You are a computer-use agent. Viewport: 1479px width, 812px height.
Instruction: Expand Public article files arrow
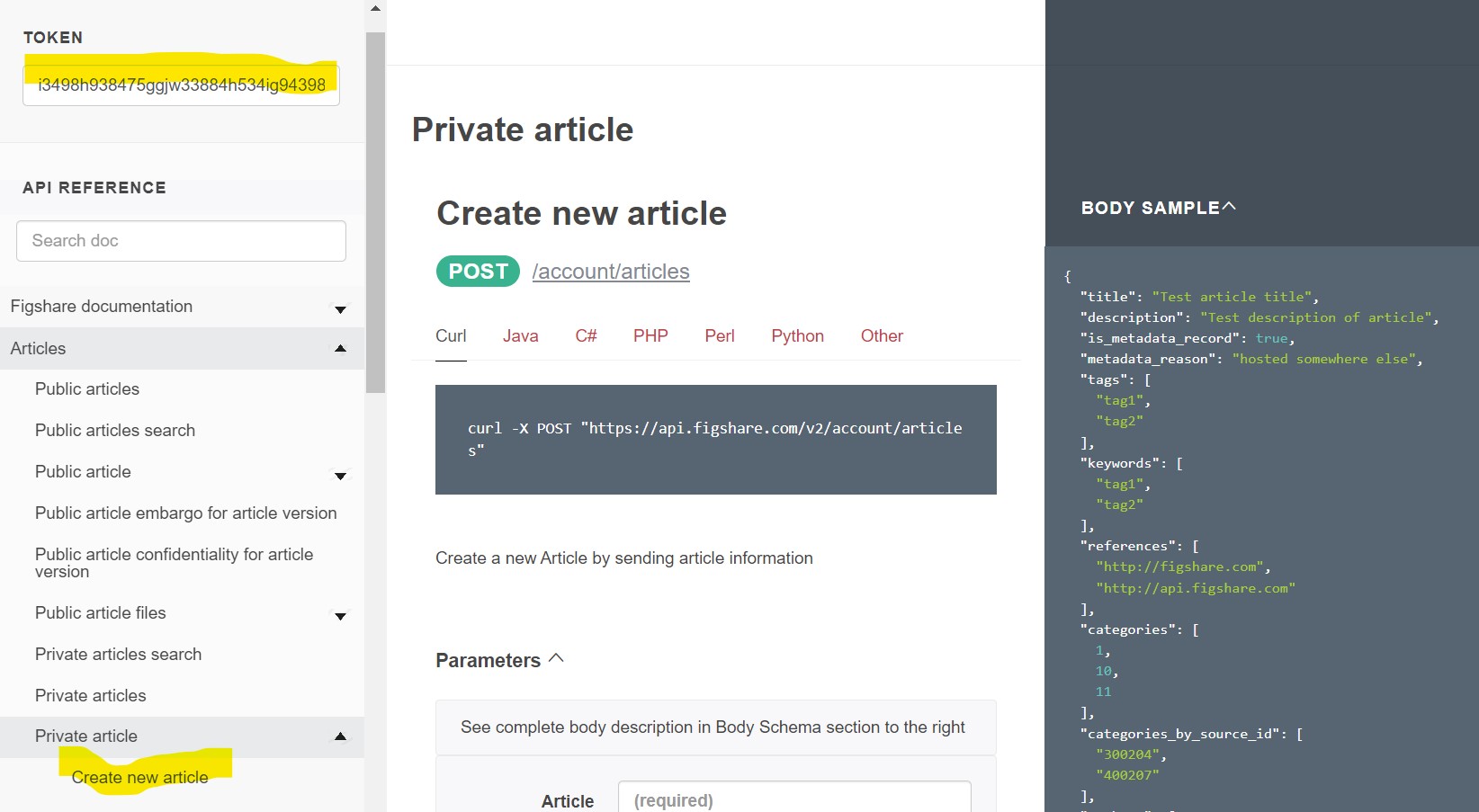click(340, 617)
